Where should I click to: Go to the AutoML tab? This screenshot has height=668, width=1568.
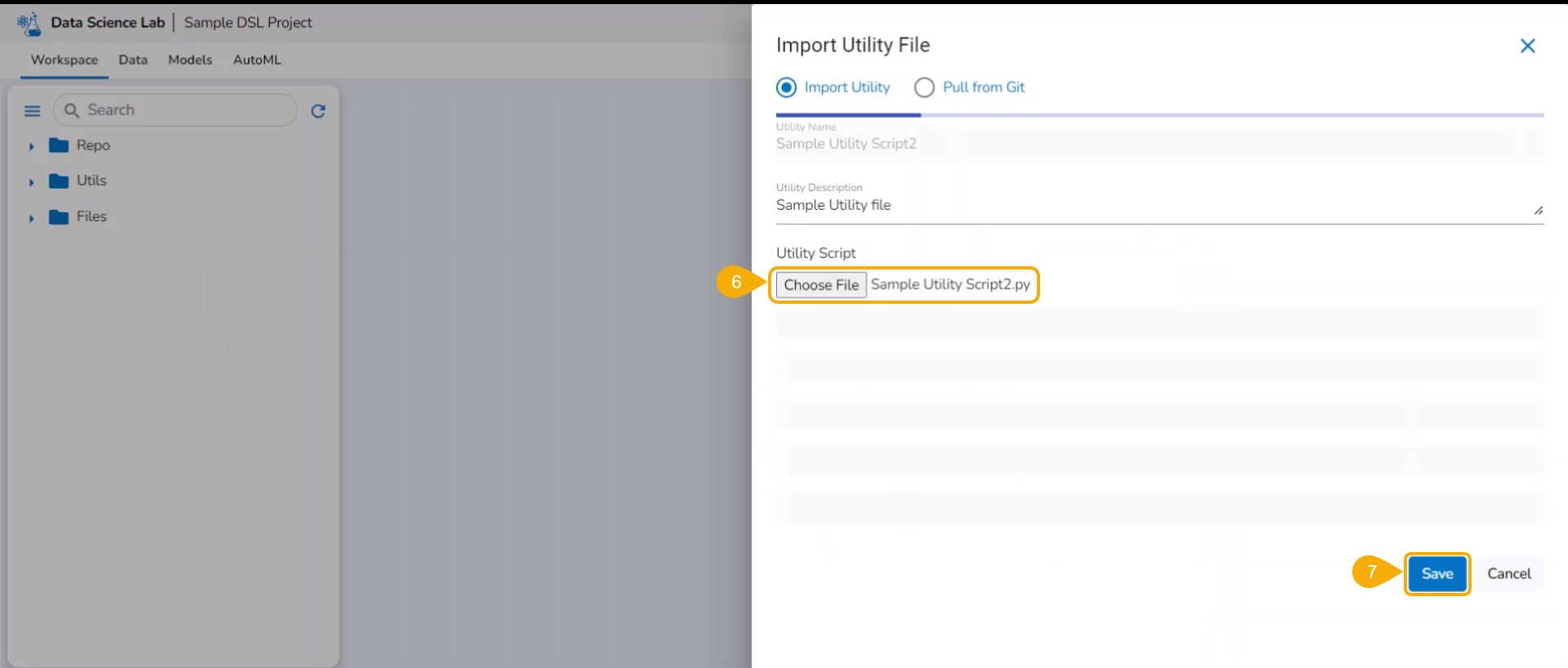[x=257, y=60]
